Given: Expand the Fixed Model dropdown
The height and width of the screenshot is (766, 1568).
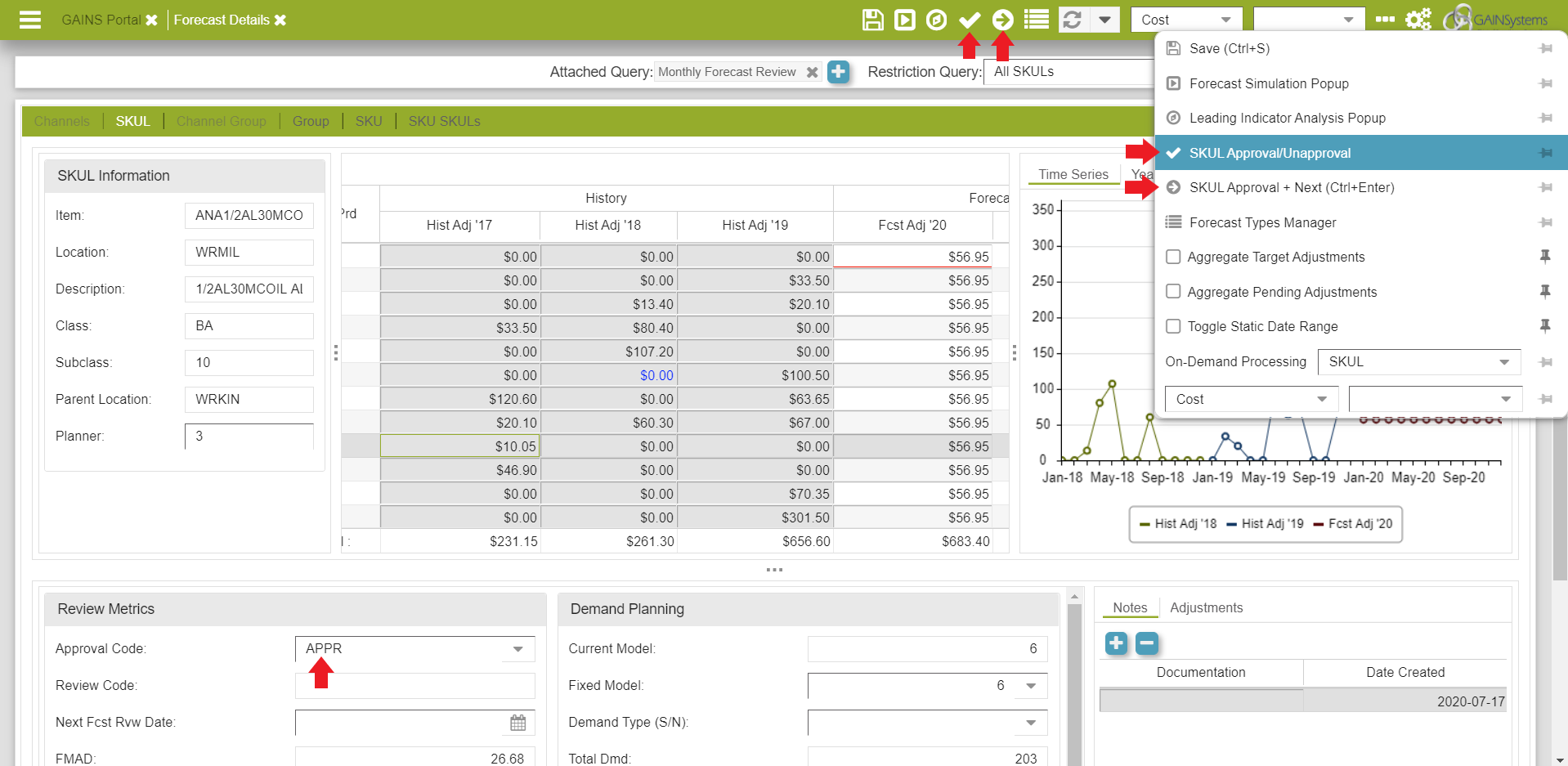Looking at the screenshot, I should pos(1031,686).
